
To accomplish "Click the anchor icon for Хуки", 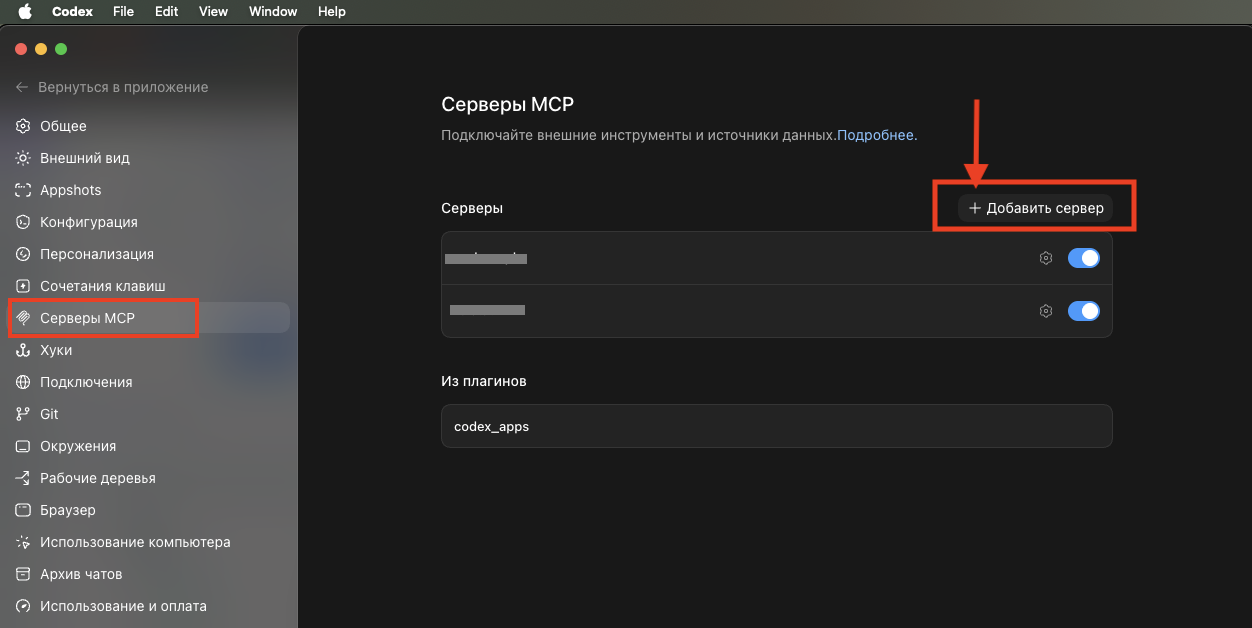I will [23, 350].
